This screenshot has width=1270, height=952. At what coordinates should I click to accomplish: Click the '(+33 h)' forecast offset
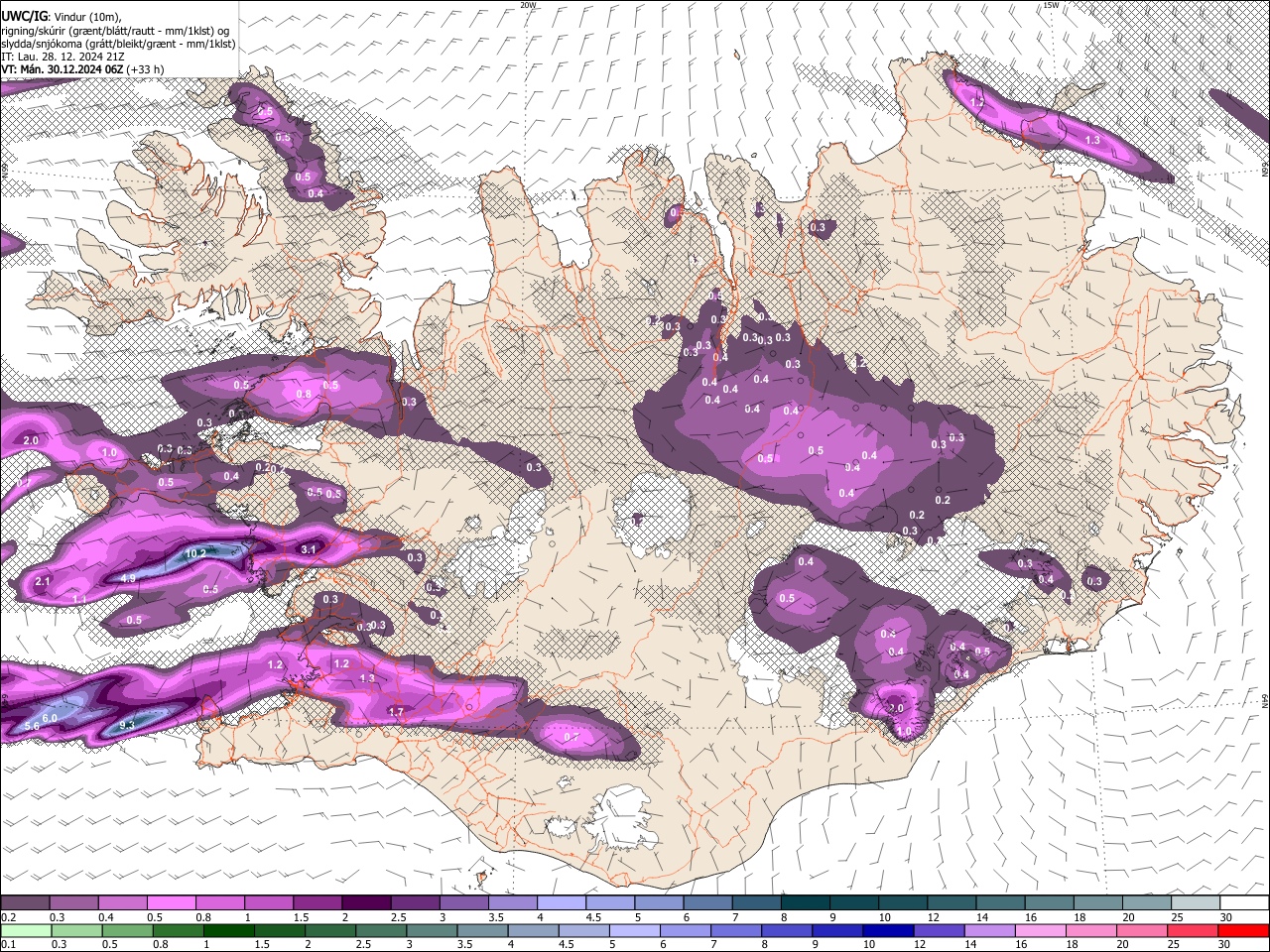[x=145, y=69]
